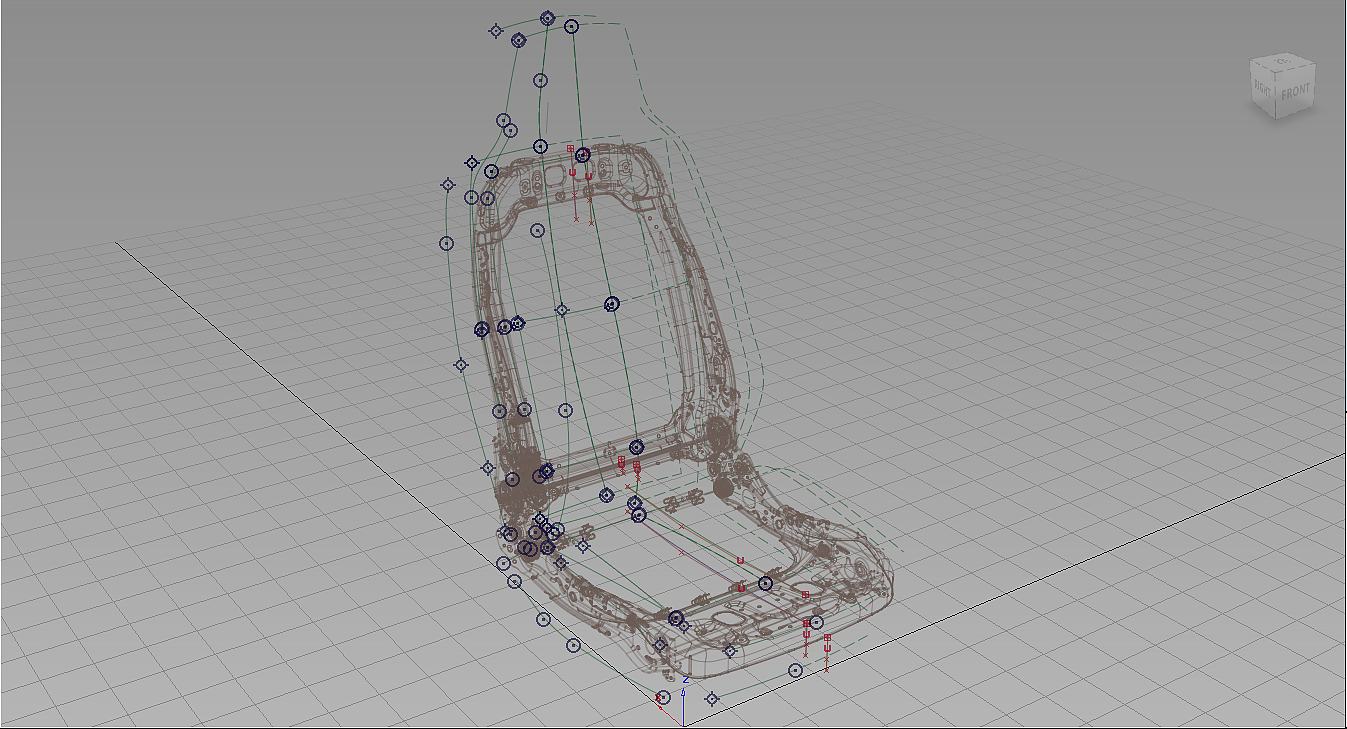The width and height of the screenshot is (1347, 729).
Task: Click the dark round recliner knob on frame
Action: tap(721, 487)
